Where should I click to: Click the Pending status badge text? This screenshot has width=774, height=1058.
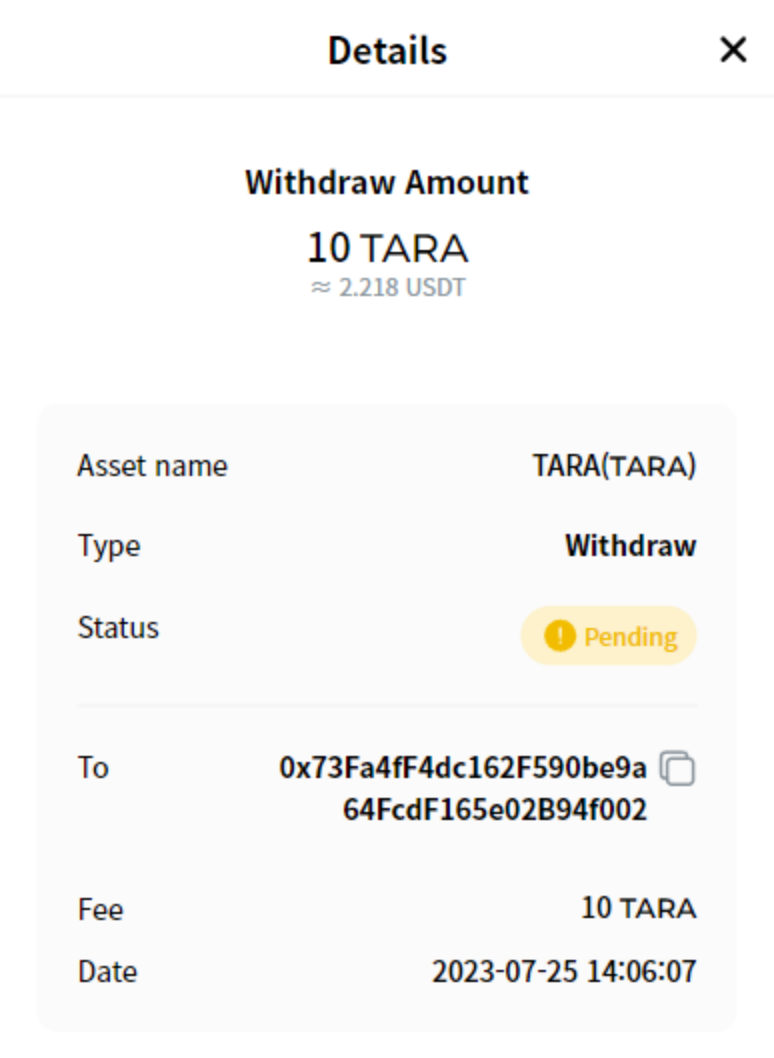tap(630, 637)
